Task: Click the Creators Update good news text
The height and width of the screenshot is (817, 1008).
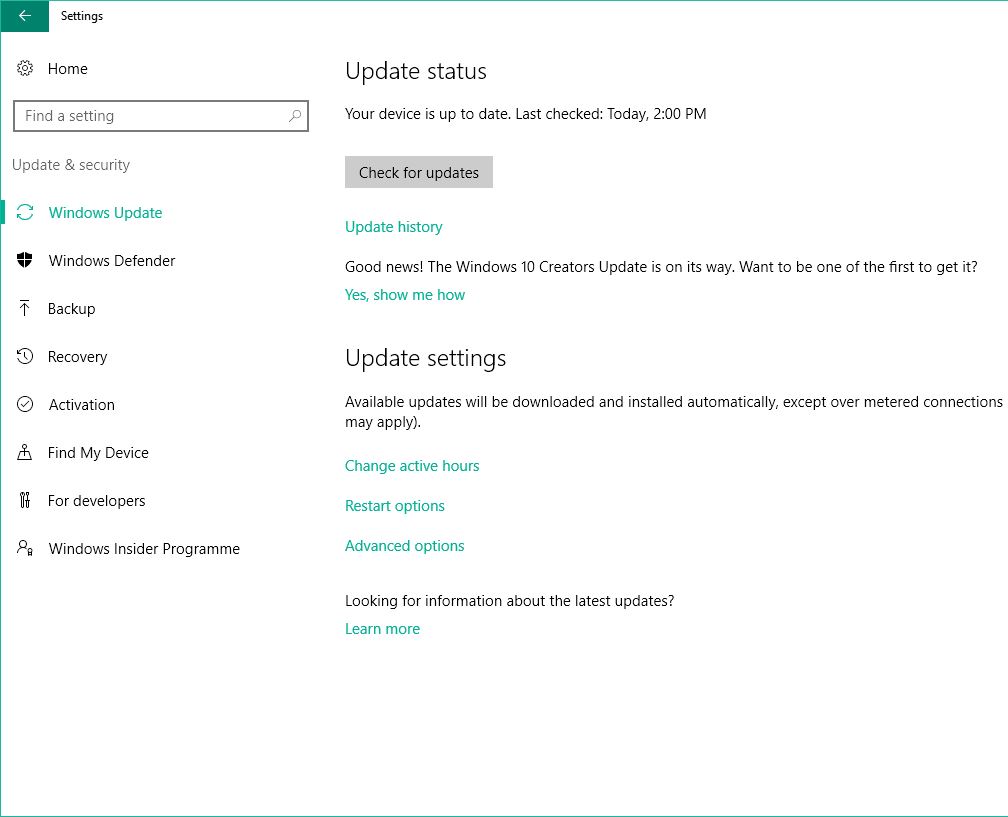Action: point(661,267)
